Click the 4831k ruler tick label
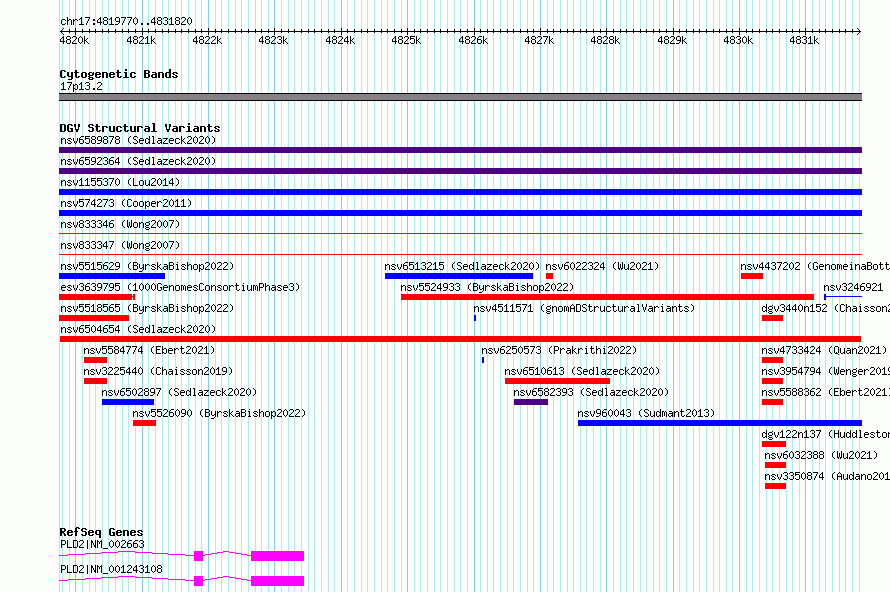 click(804, 40)
